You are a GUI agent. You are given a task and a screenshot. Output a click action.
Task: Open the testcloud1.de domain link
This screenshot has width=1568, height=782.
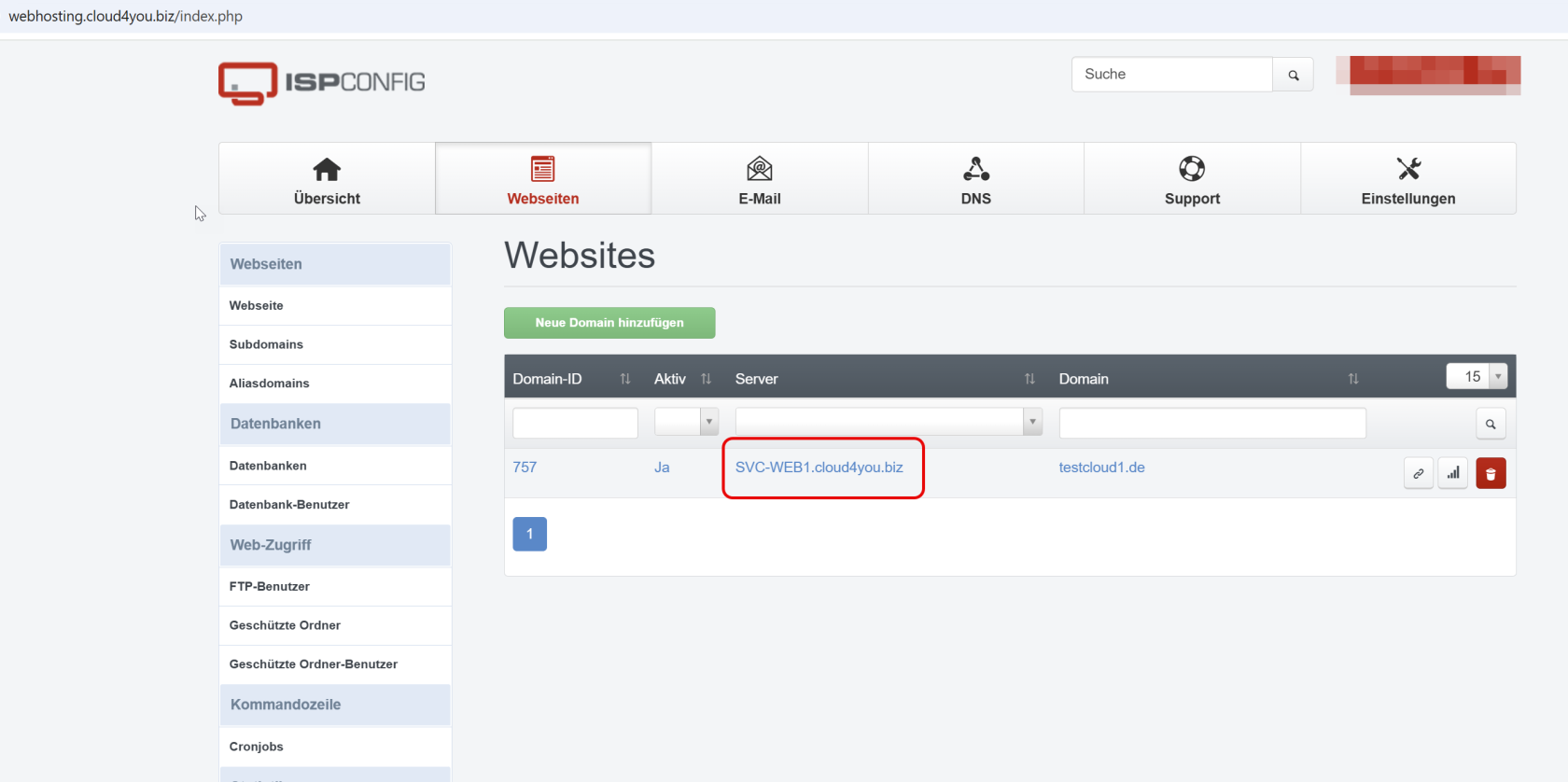pos(1101,468)
